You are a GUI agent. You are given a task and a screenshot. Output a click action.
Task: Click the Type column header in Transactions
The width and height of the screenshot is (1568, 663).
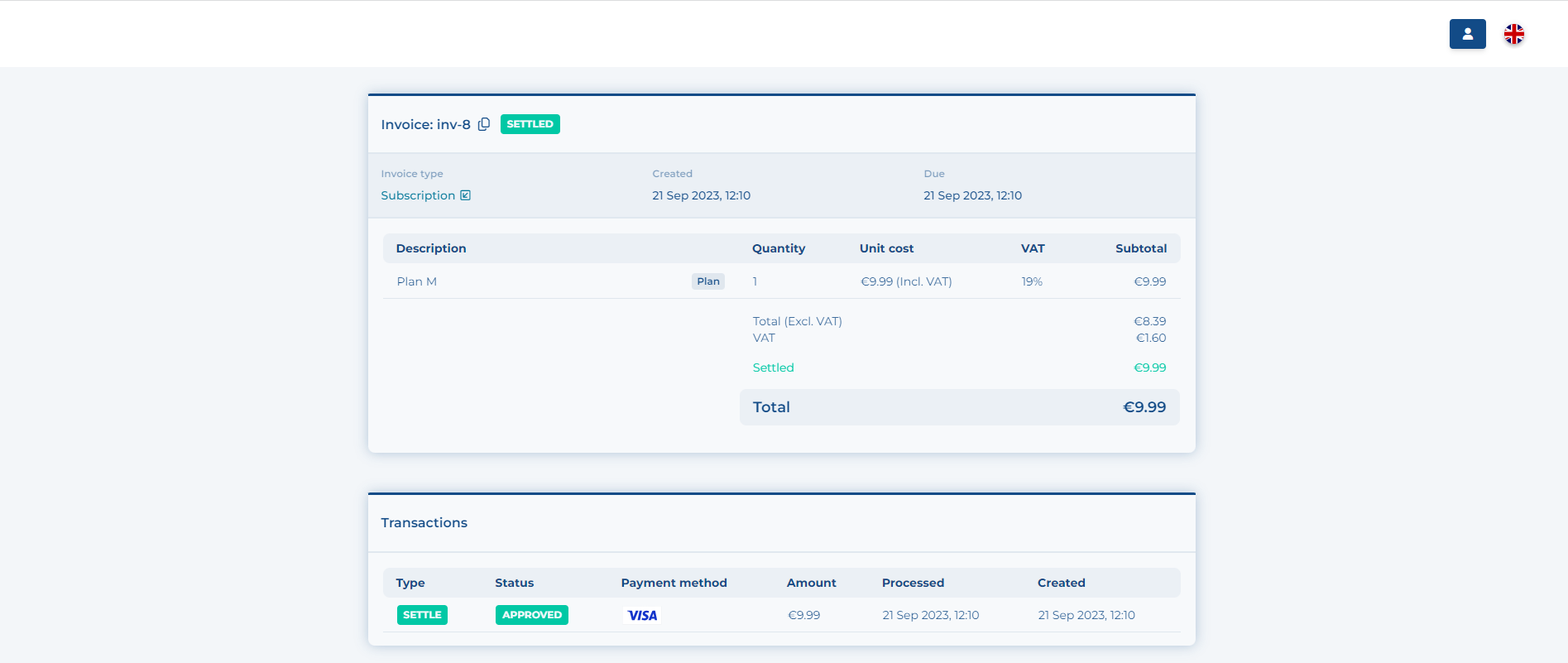410,583
